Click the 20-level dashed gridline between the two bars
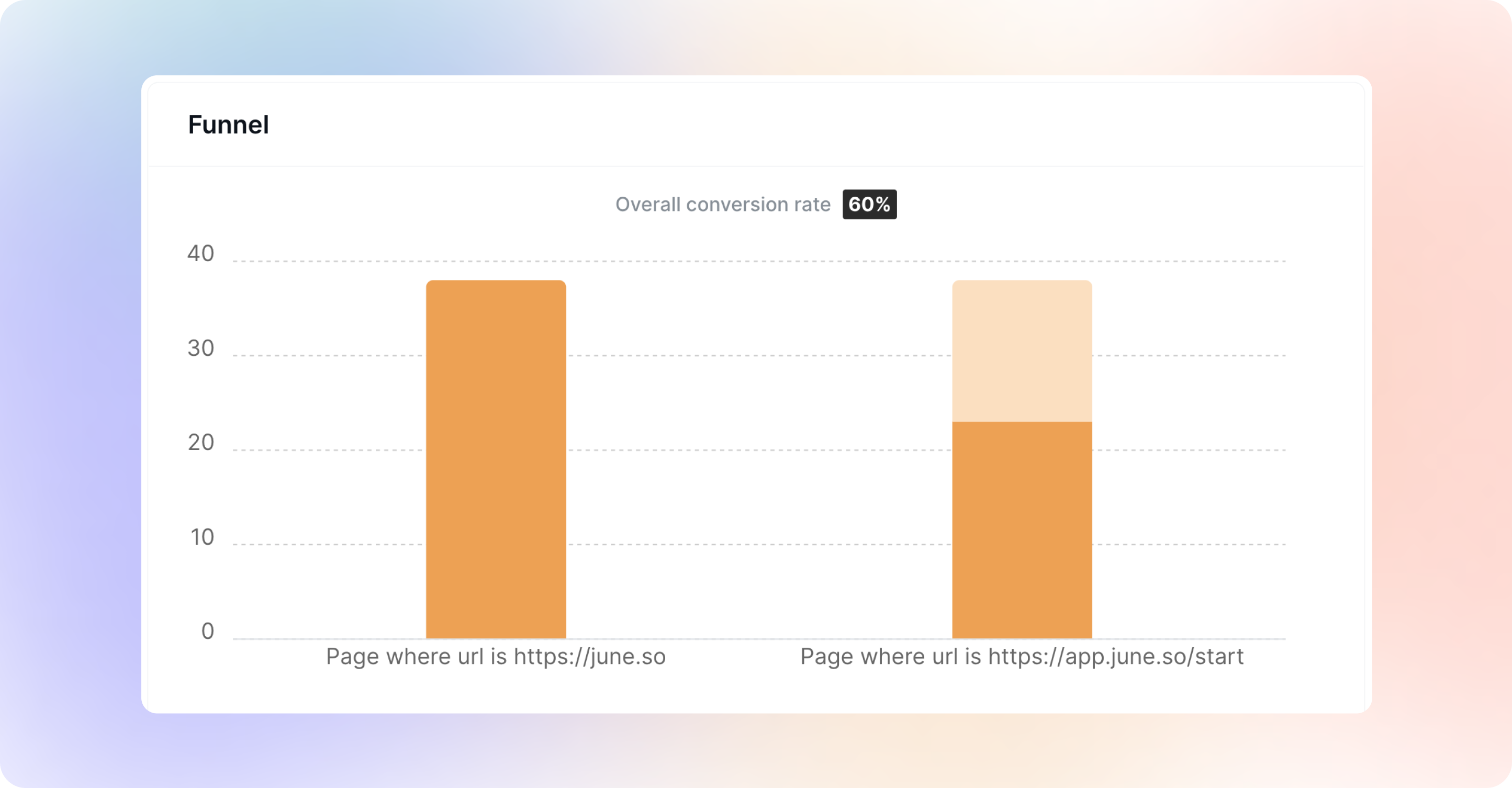This screenshot has width=1512, height=788. tap(758, 450)
